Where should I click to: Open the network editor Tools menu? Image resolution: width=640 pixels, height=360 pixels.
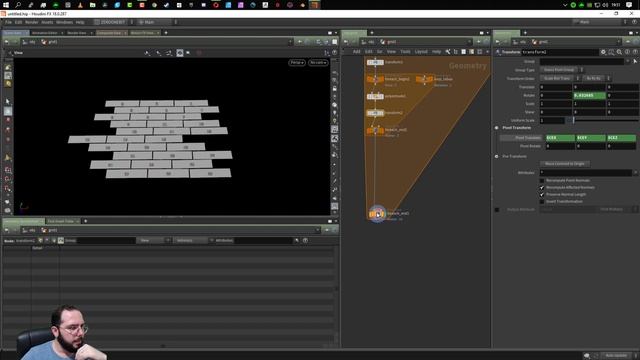(x=405, y=52)
